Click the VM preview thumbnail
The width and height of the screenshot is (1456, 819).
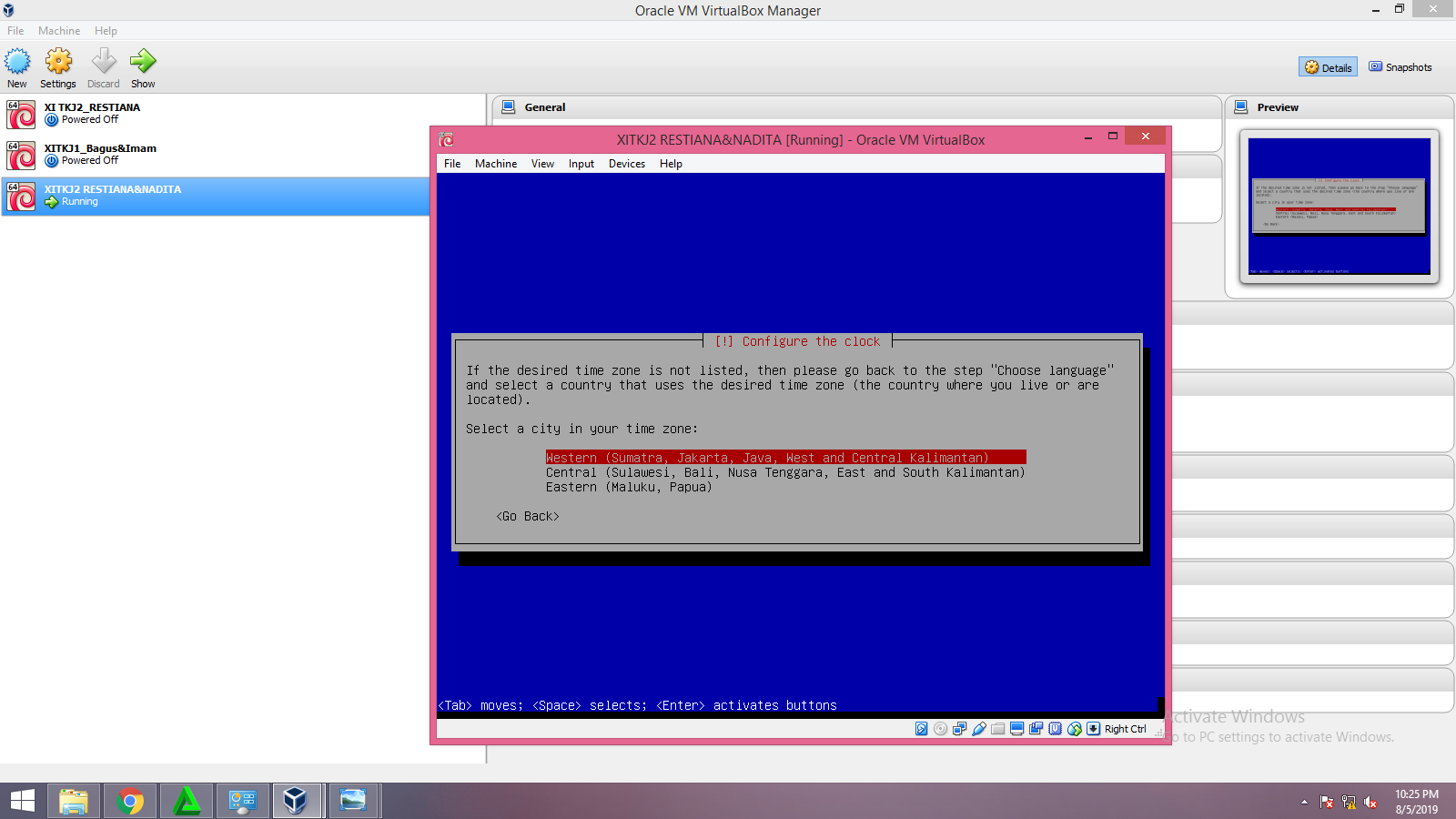(1339, 206)
